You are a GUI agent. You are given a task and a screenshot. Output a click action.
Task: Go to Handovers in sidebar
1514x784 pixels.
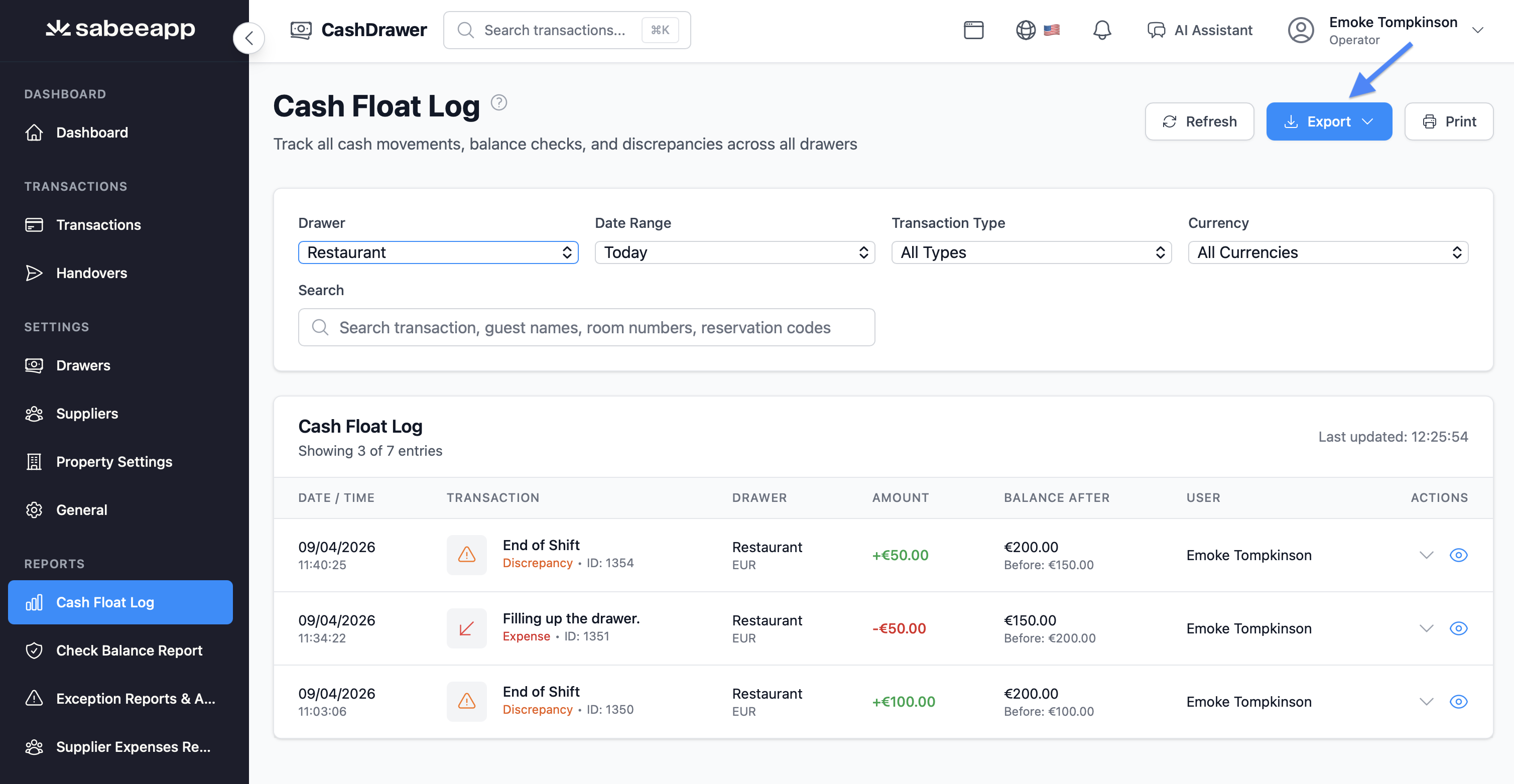coord(91,273)
